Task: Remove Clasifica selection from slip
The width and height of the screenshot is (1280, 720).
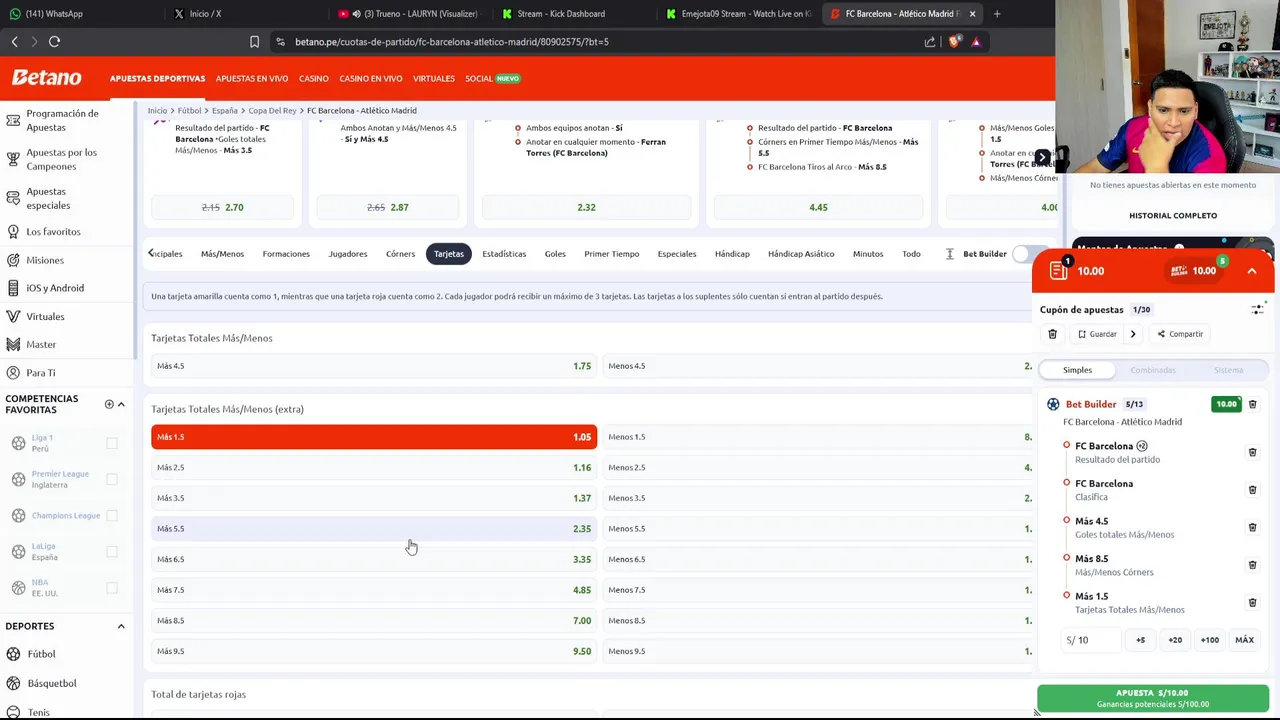Action: 1252,490
